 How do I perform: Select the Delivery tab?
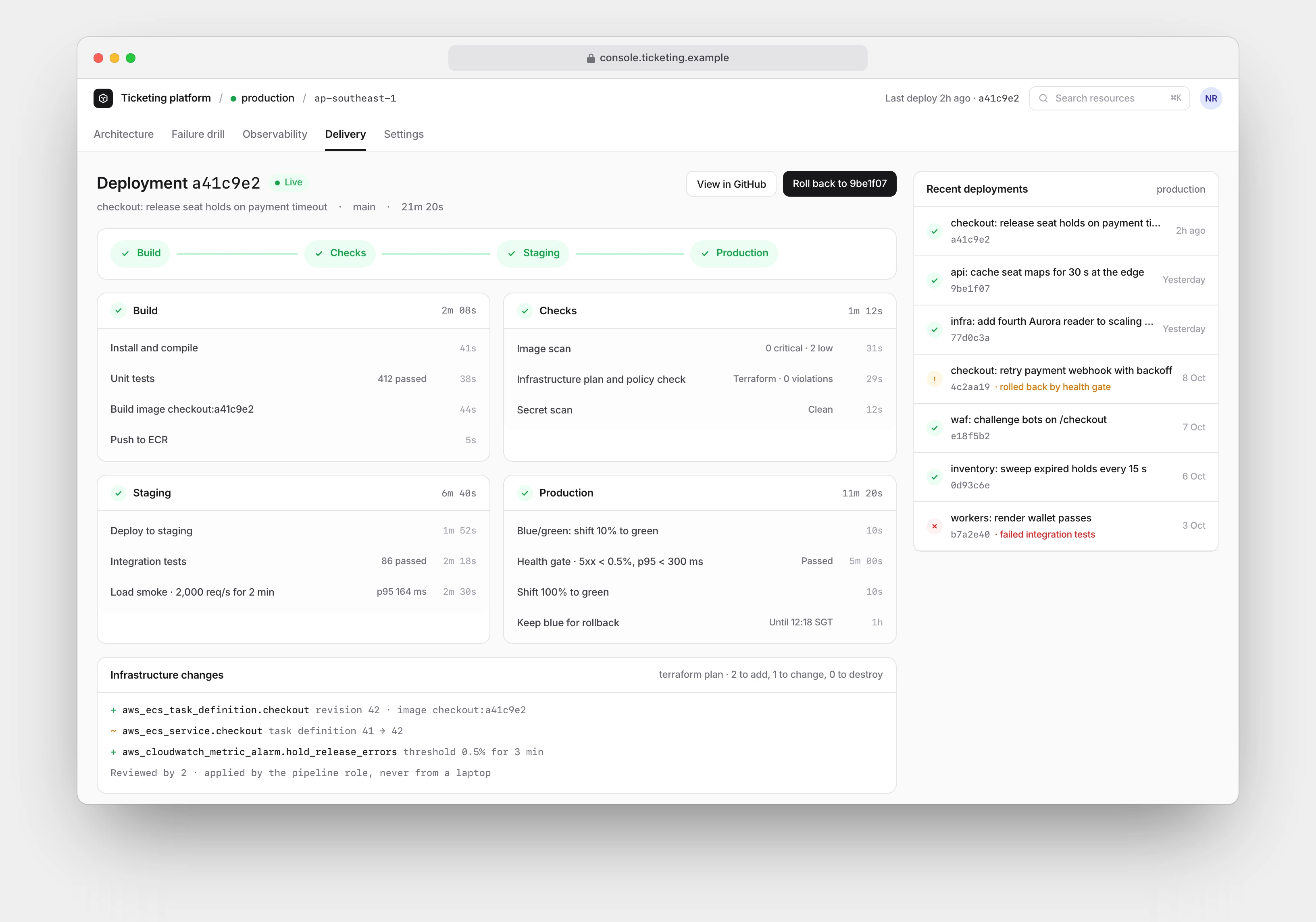click(x=345, y=134)
